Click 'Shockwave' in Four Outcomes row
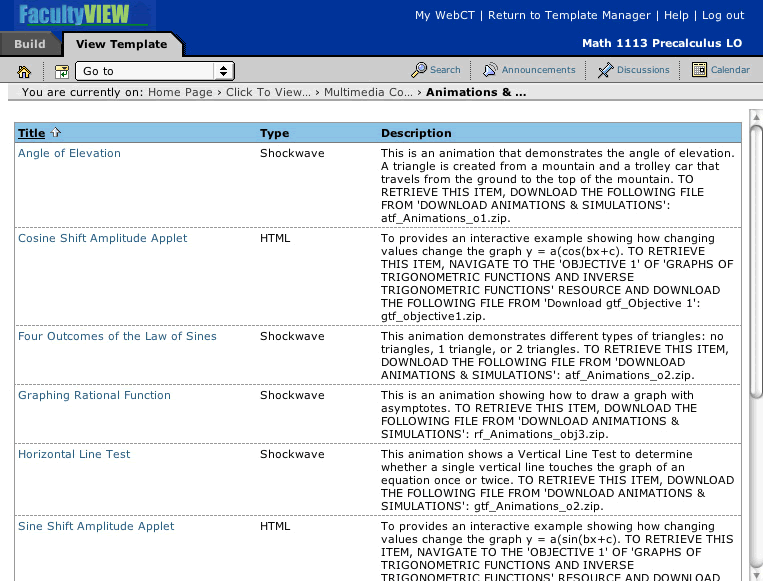 292,336
